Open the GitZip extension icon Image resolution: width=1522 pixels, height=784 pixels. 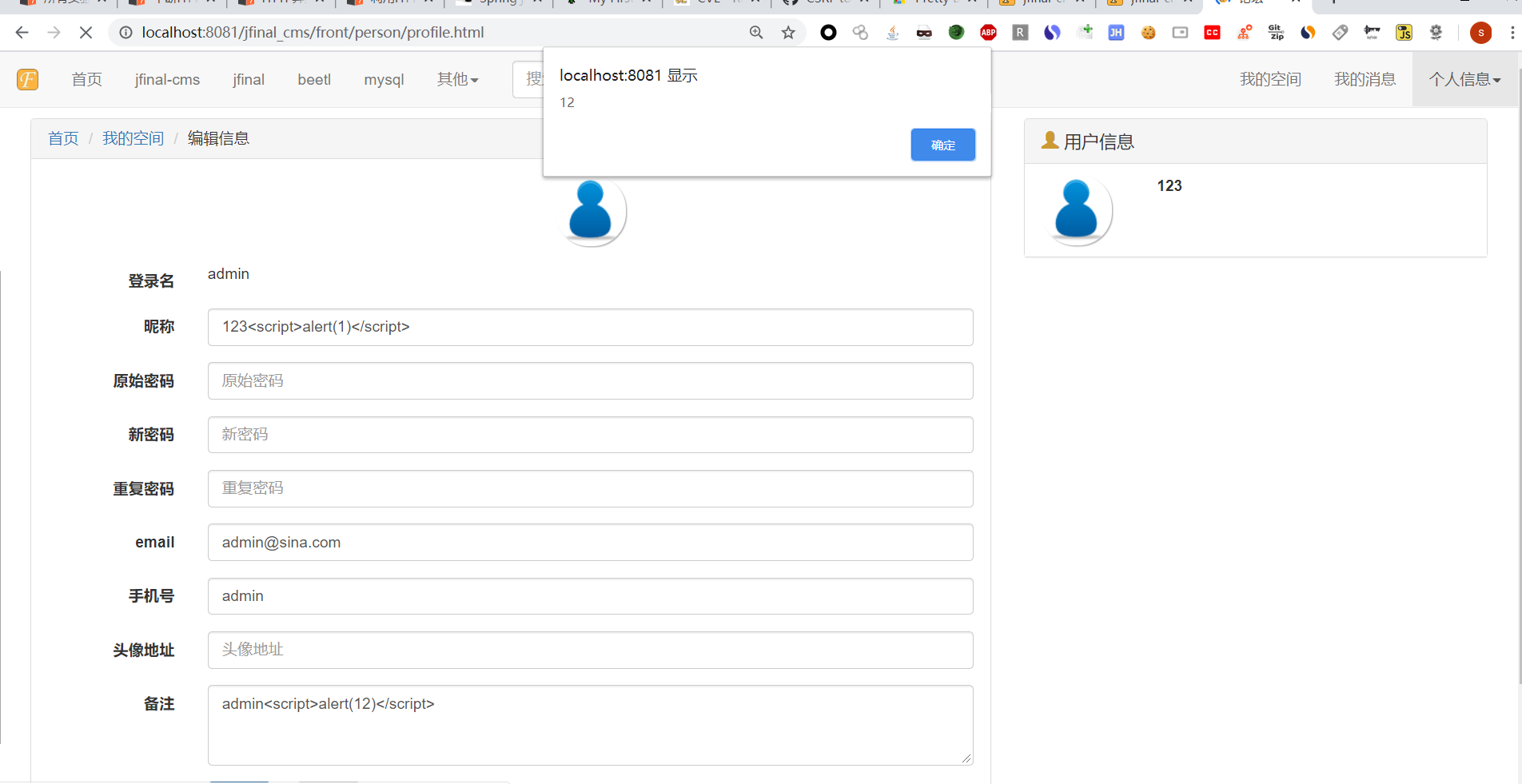(1276, 33)
